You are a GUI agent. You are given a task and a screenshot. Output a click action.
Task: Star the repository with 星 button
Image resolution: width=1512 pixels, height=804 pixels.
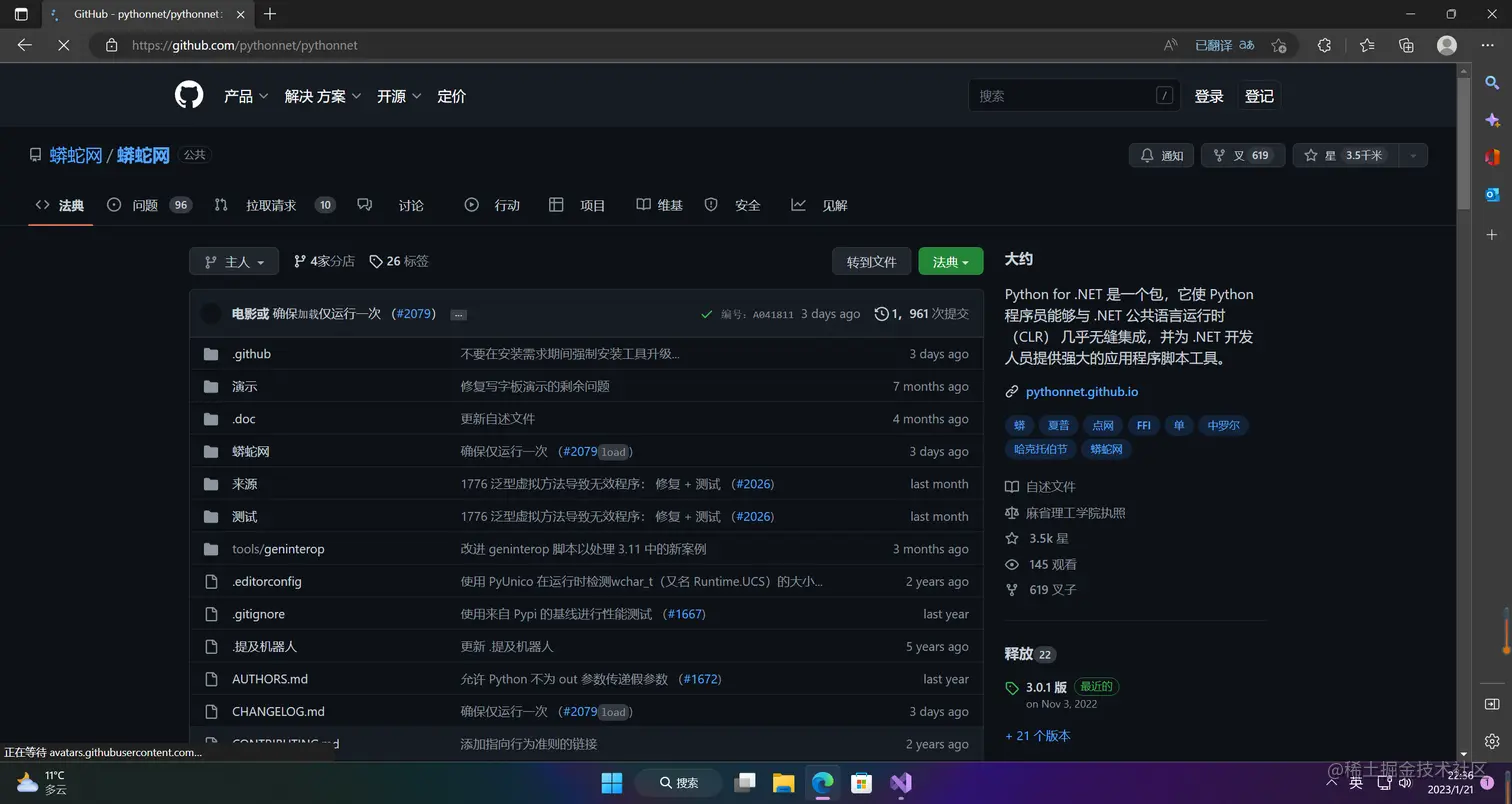pos(1345,155)
